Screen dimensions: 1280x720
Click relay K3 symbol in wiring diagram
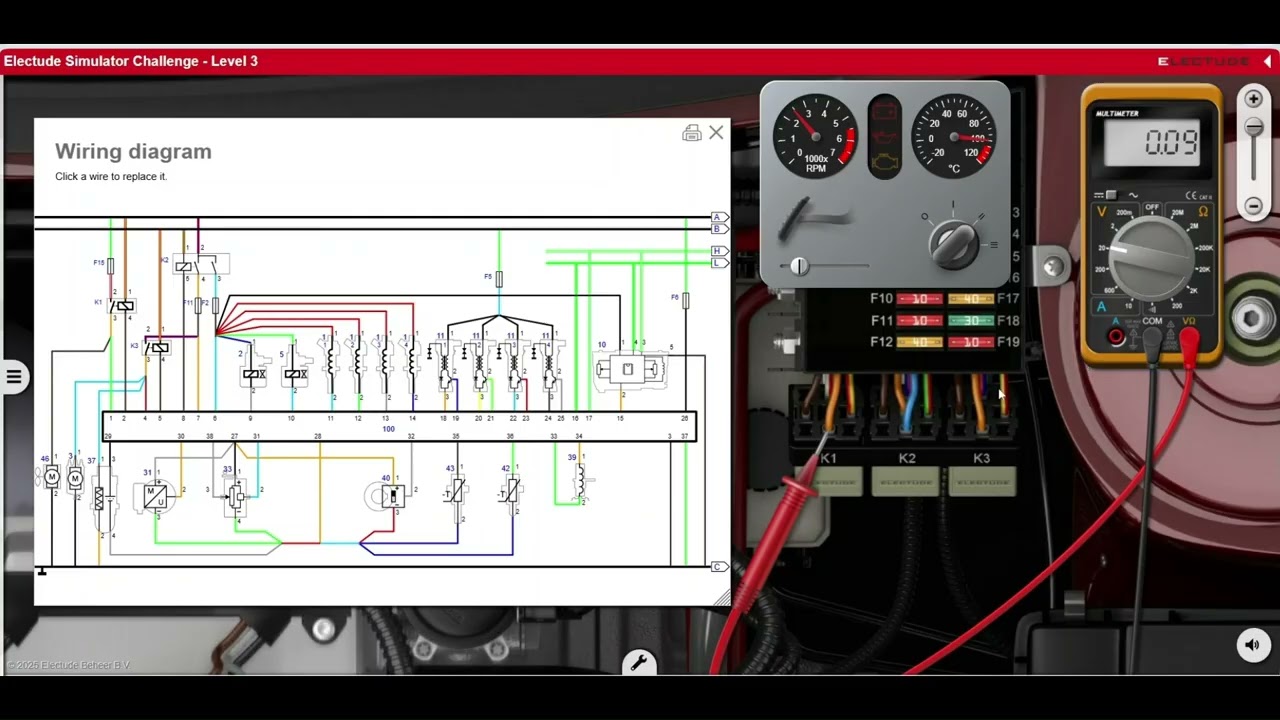click(x=157, y=348)
